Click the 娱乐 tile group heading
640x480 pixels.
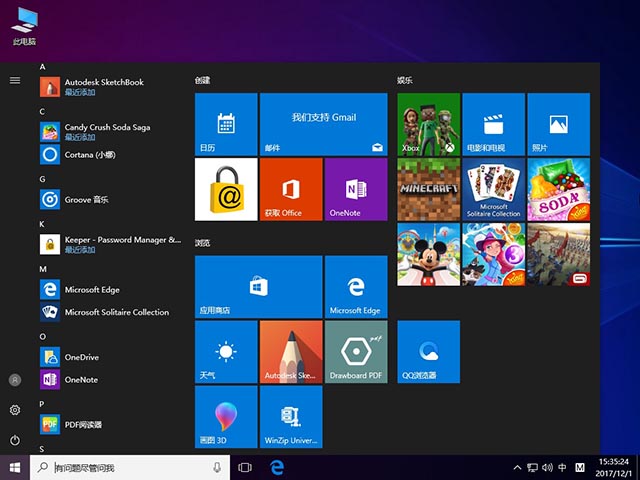coord(405,80)
